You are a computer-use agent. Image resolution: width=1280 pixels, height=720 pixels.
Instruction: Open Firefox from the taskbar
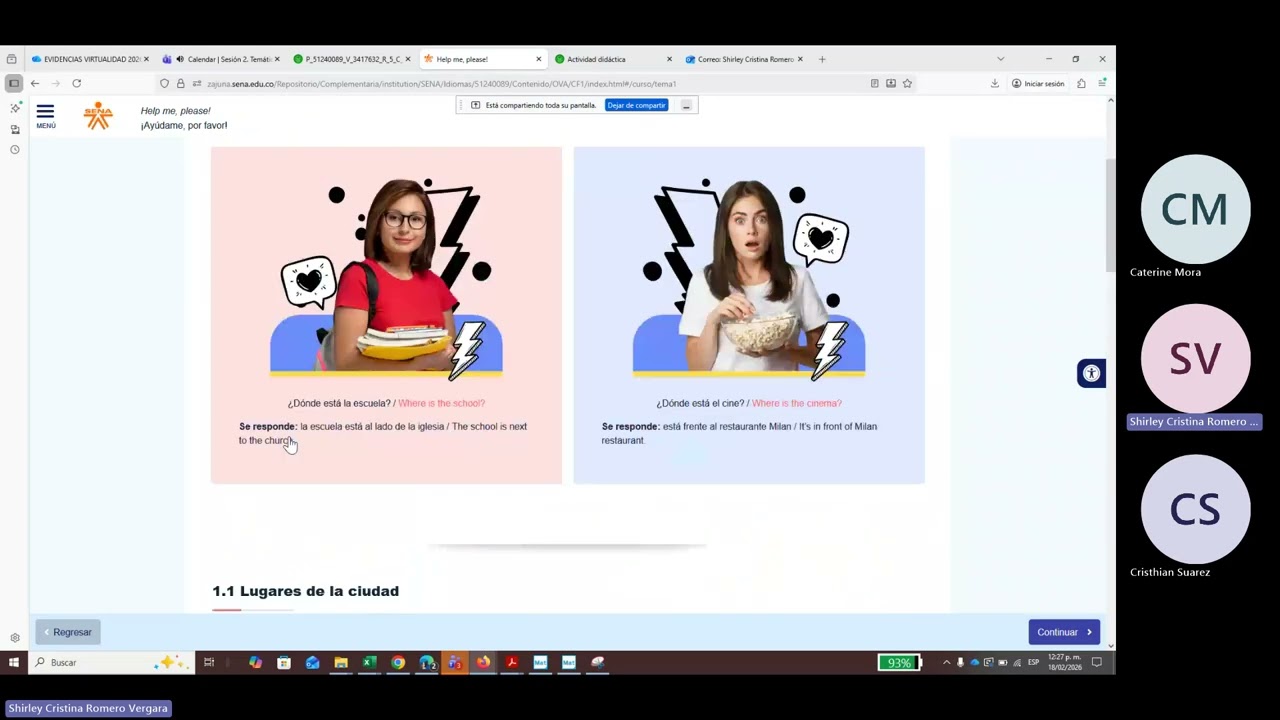(483, 662)
